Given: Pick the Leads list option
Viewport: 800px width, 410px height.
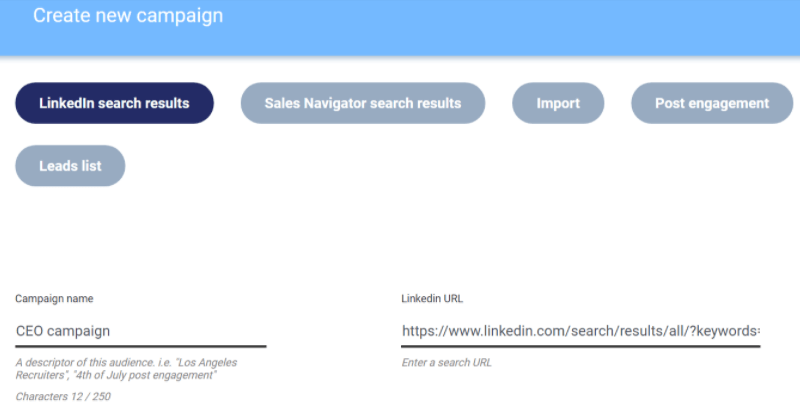Looking at the screenshot, I should coord(70,166).
